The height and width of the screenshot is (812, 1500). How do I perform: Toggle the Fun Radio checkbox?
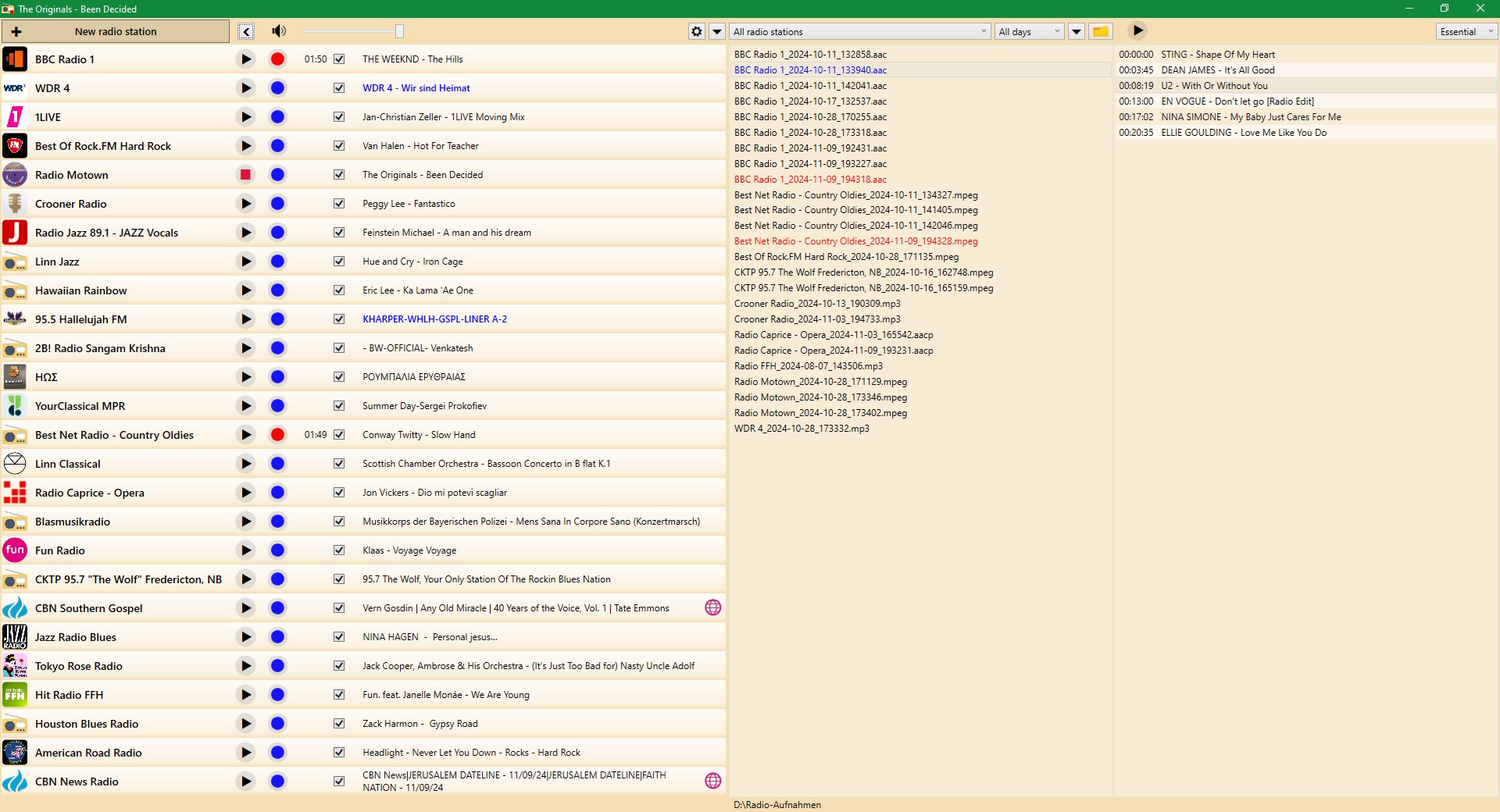coord(339,550)
